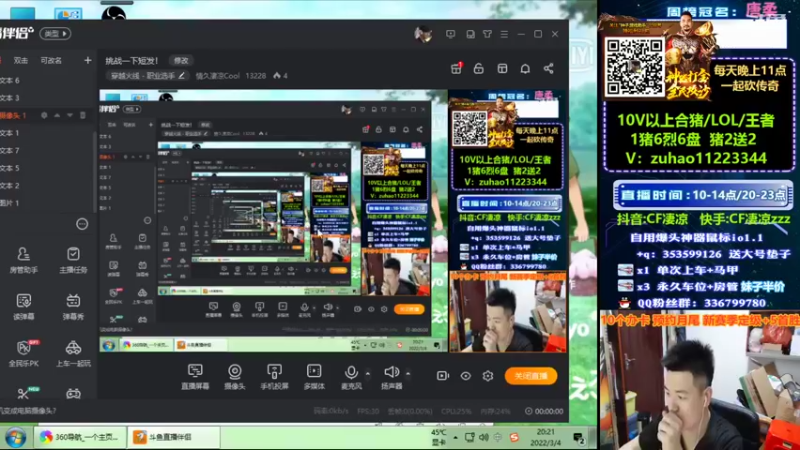
Task: Open the 弹幕秀 danmaku show tool
Action: click(x=73, y=306)
